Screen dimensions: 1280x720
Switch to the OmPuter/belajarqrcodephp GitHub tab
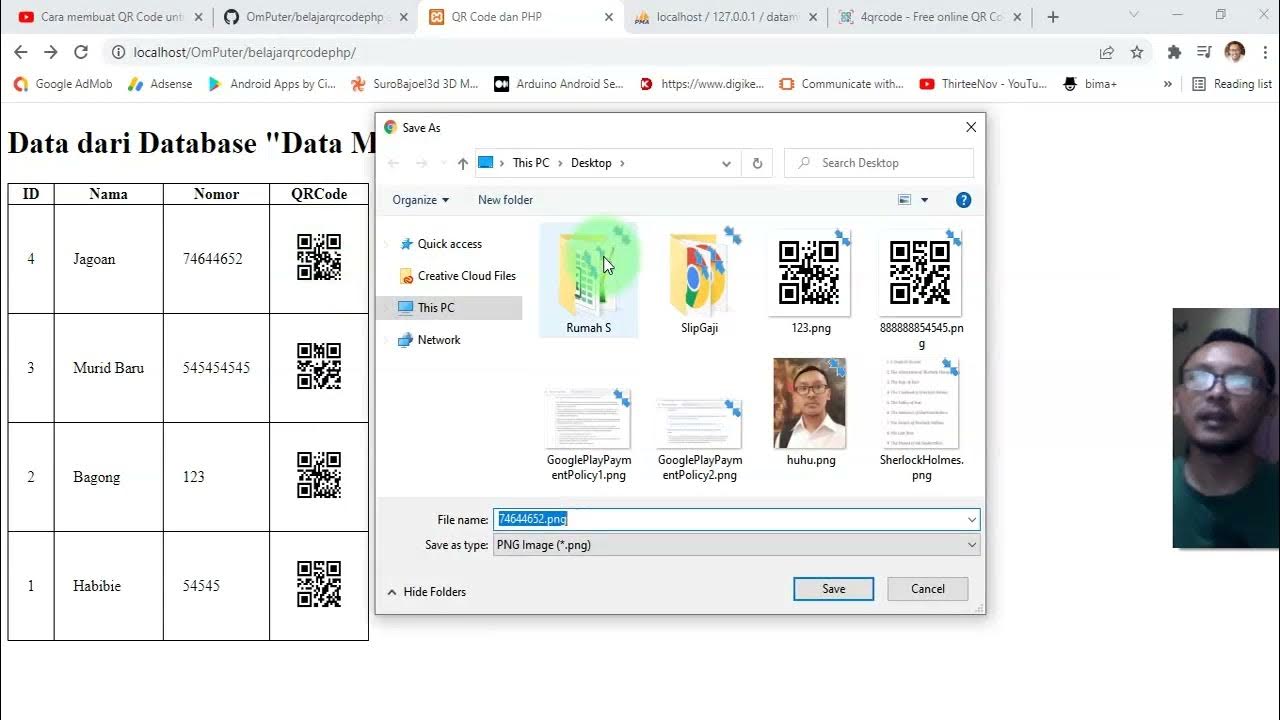click(313, 17)
